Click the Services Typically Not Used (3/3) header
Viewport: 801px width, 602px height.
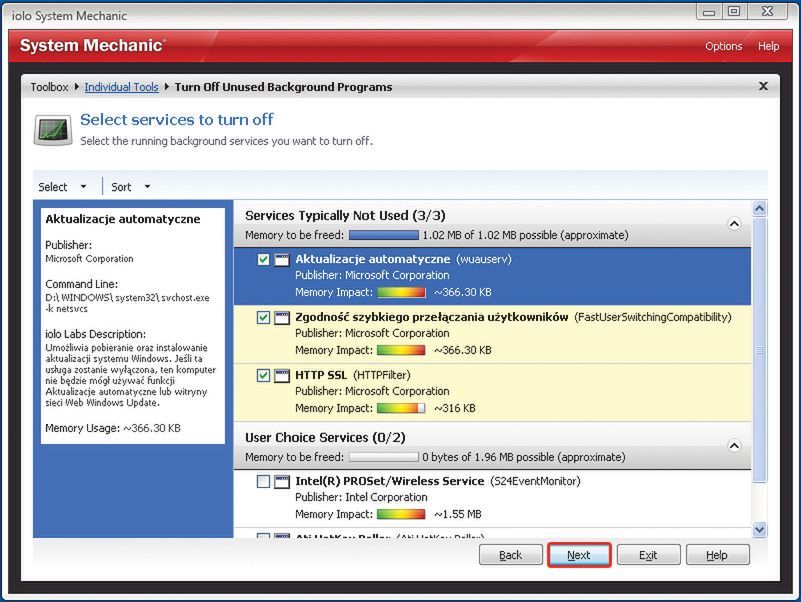345,216
